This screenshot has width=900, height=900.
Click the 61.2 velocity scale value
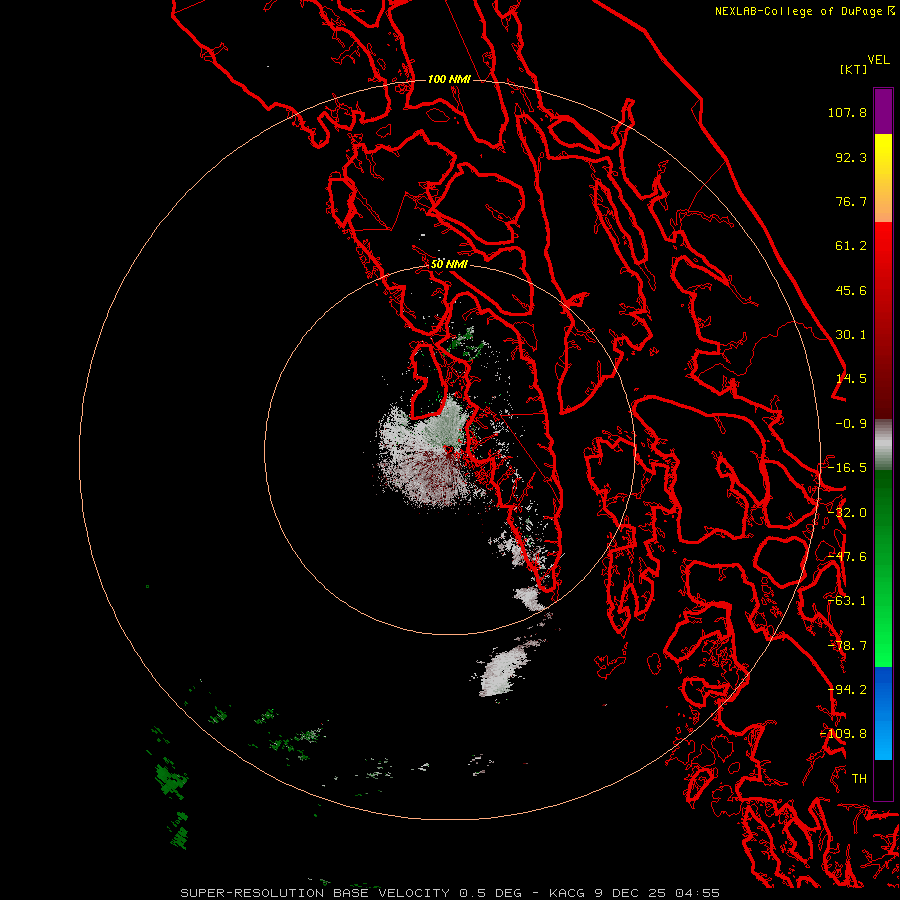(851, 246)
